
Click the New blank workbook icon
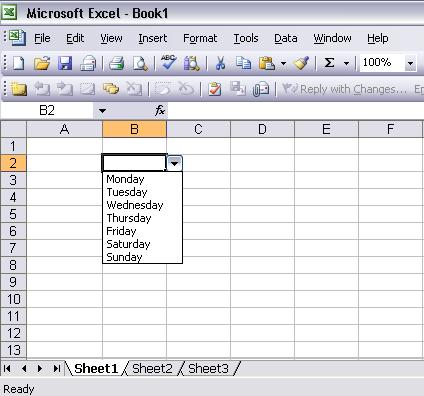(x=18, y=63)
